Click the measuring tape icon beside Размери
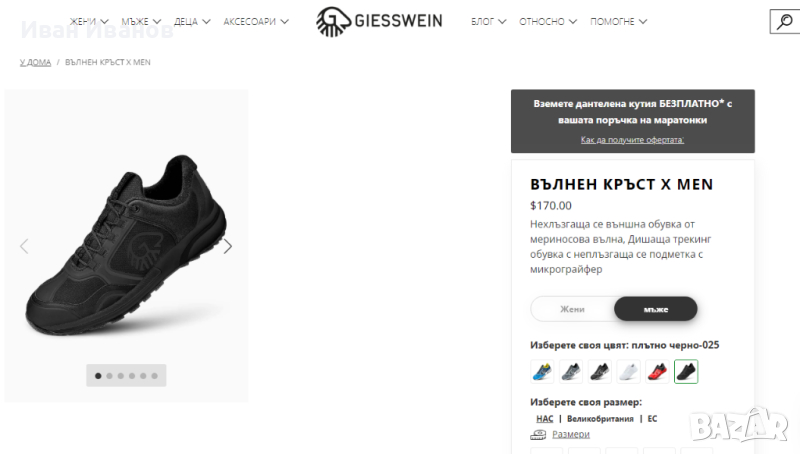This screenshot has width=800, height=454. point(538,435)
